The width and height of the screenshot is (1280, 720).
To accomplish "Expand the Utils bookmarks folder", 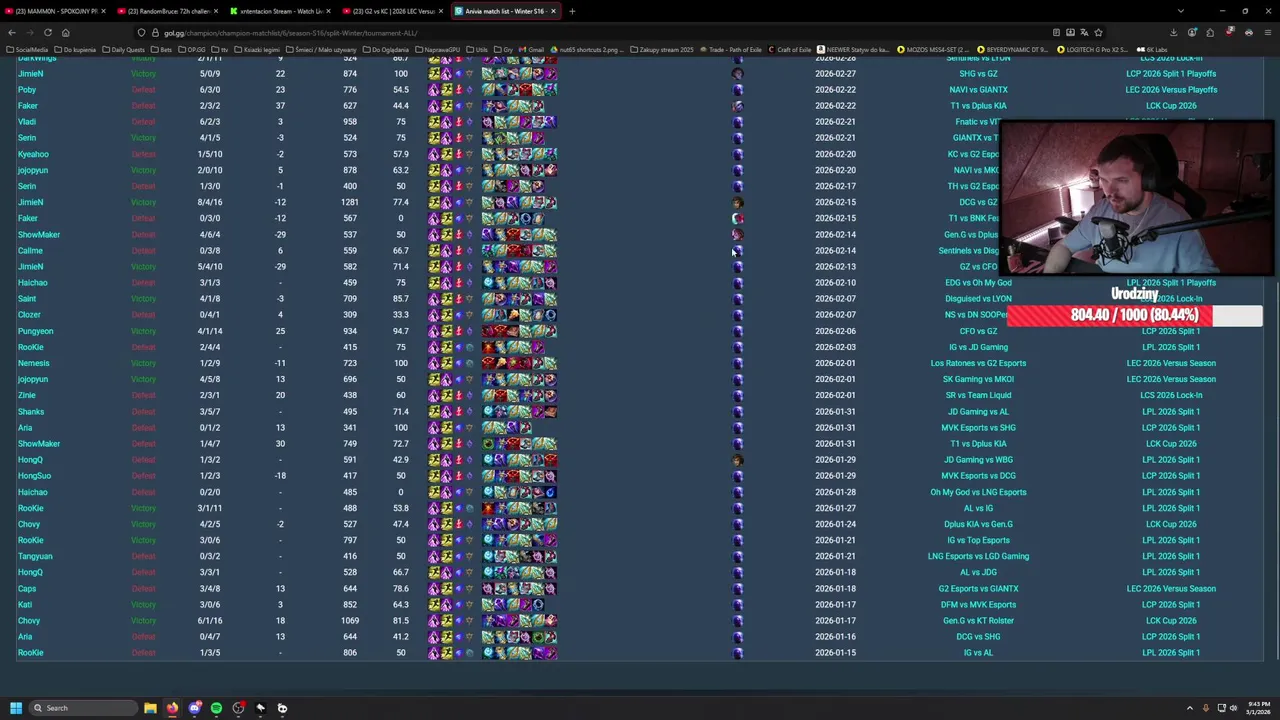I will [x=478, y=49].
